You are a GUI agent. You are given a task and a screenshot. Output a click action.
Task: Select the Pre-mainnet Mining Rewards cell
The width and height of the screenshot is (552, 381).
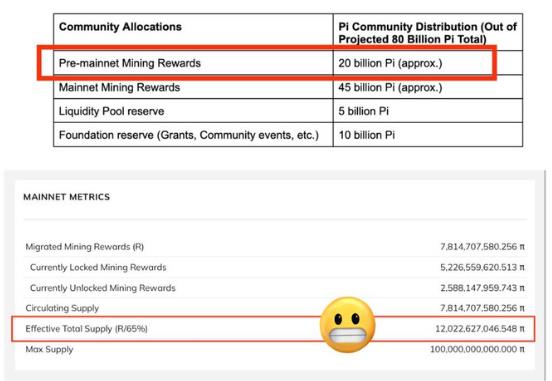[193, 63]
